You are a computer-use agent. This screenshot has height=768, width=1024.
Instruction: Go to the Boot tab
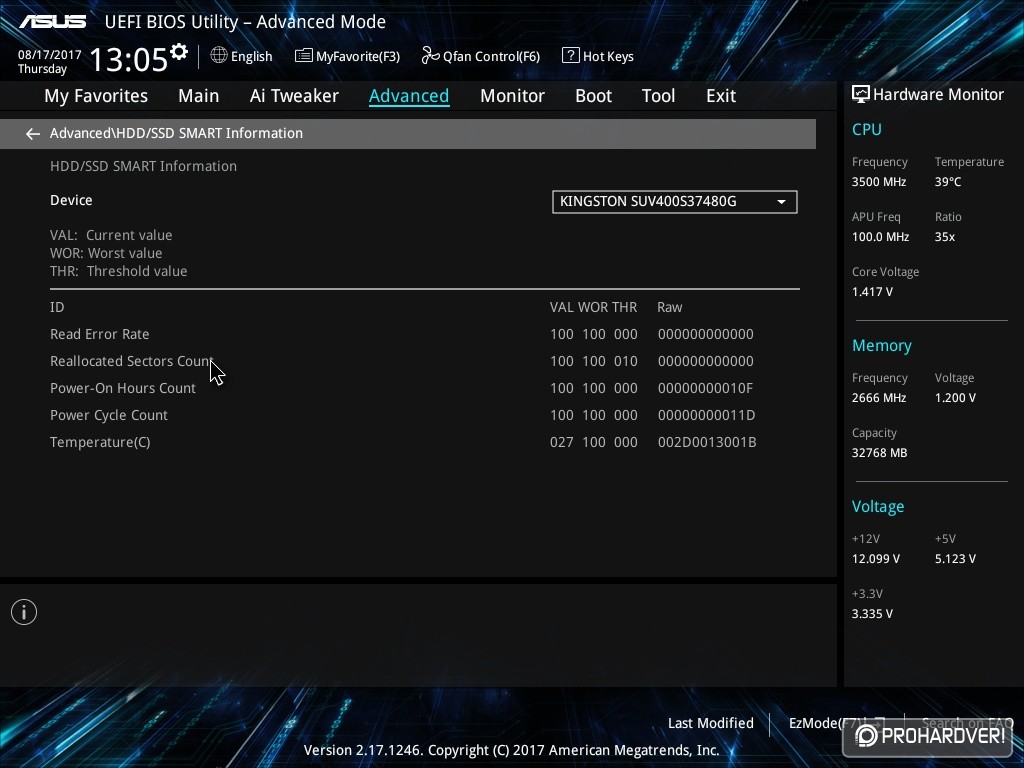593,96
